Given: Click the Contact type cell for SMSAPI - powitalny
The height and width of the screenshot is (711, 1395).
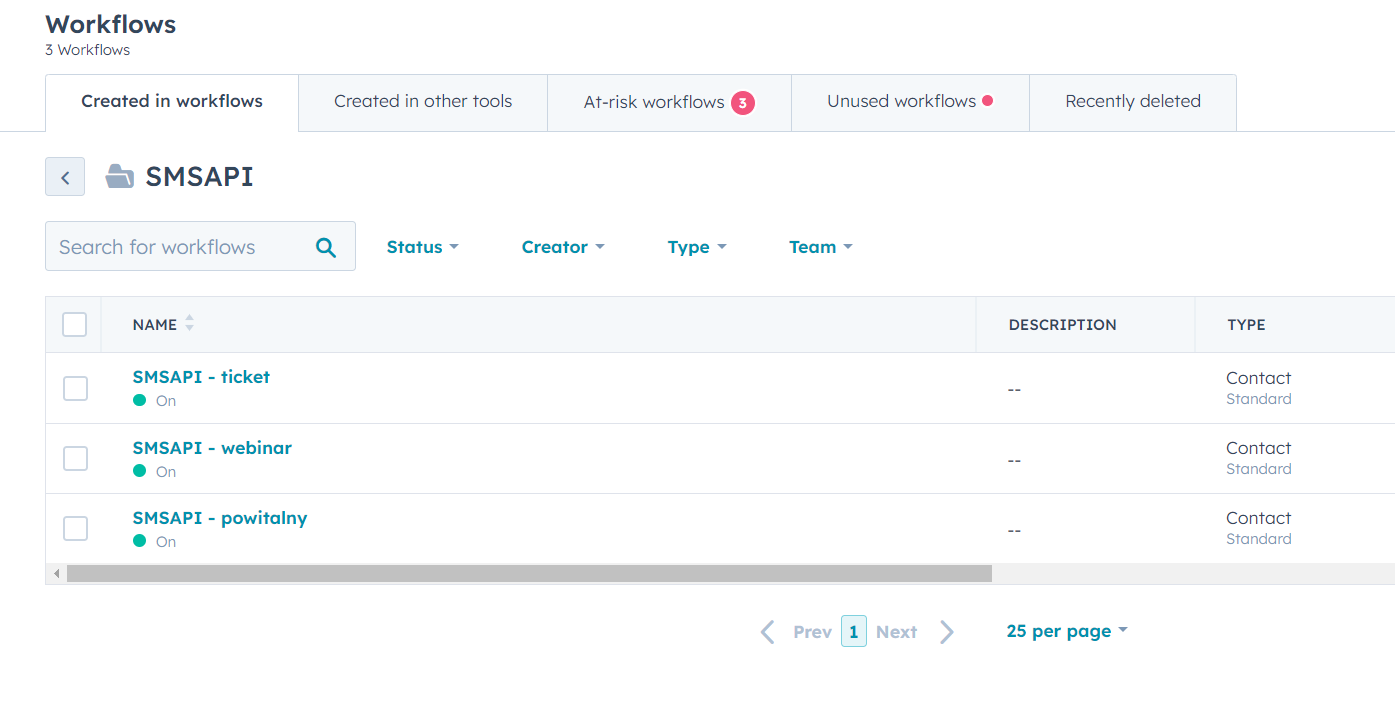Looking at the screenshot, I should pos(1258,518).
